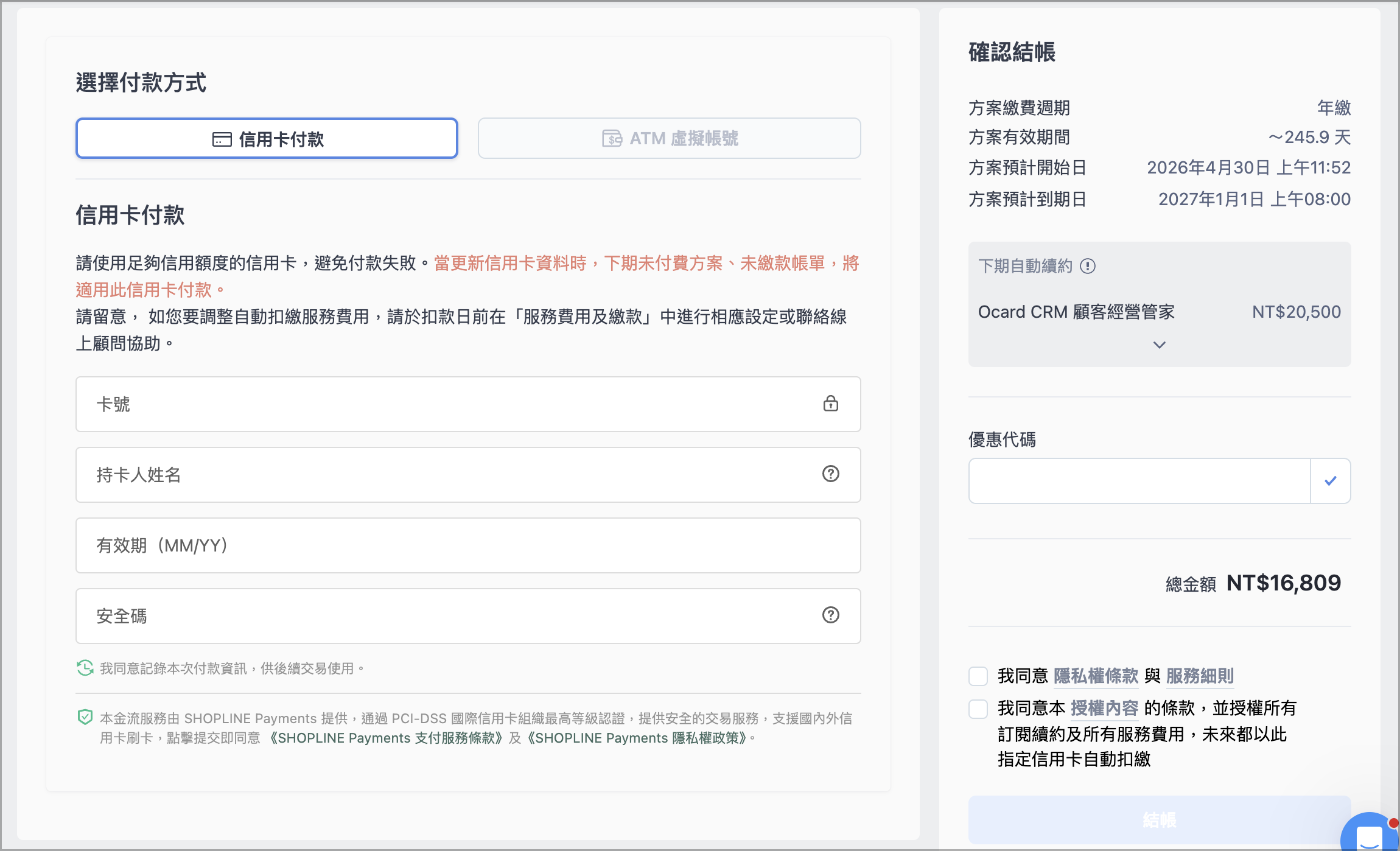This screenshot has width=1400, height=851.
Task: Click the red credit card update warning text
Action: 467,276
